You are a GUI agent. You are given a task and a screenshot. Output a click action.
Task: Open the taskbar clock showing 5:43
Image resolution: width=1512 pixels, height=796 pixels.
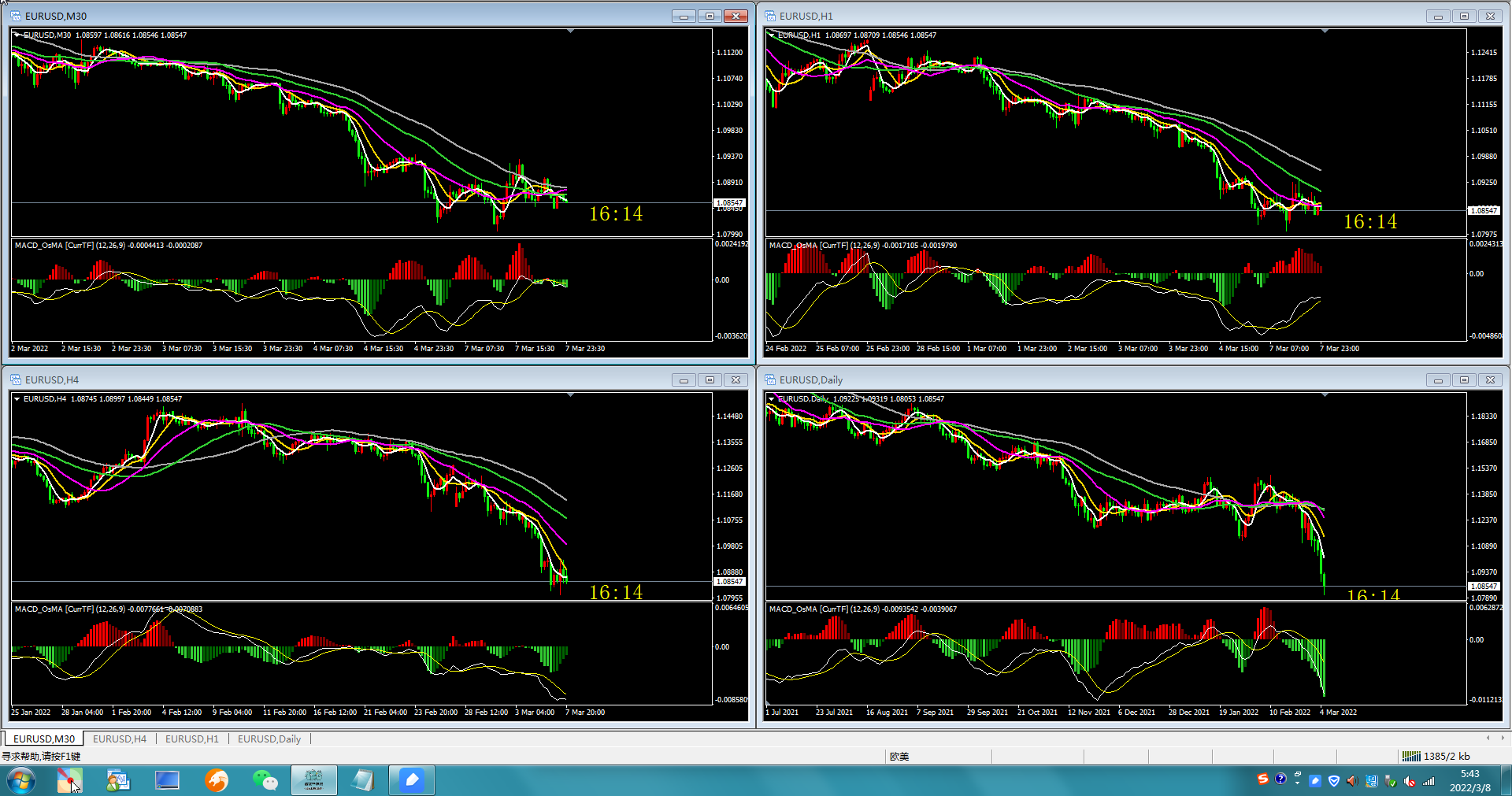(1469, 780)
